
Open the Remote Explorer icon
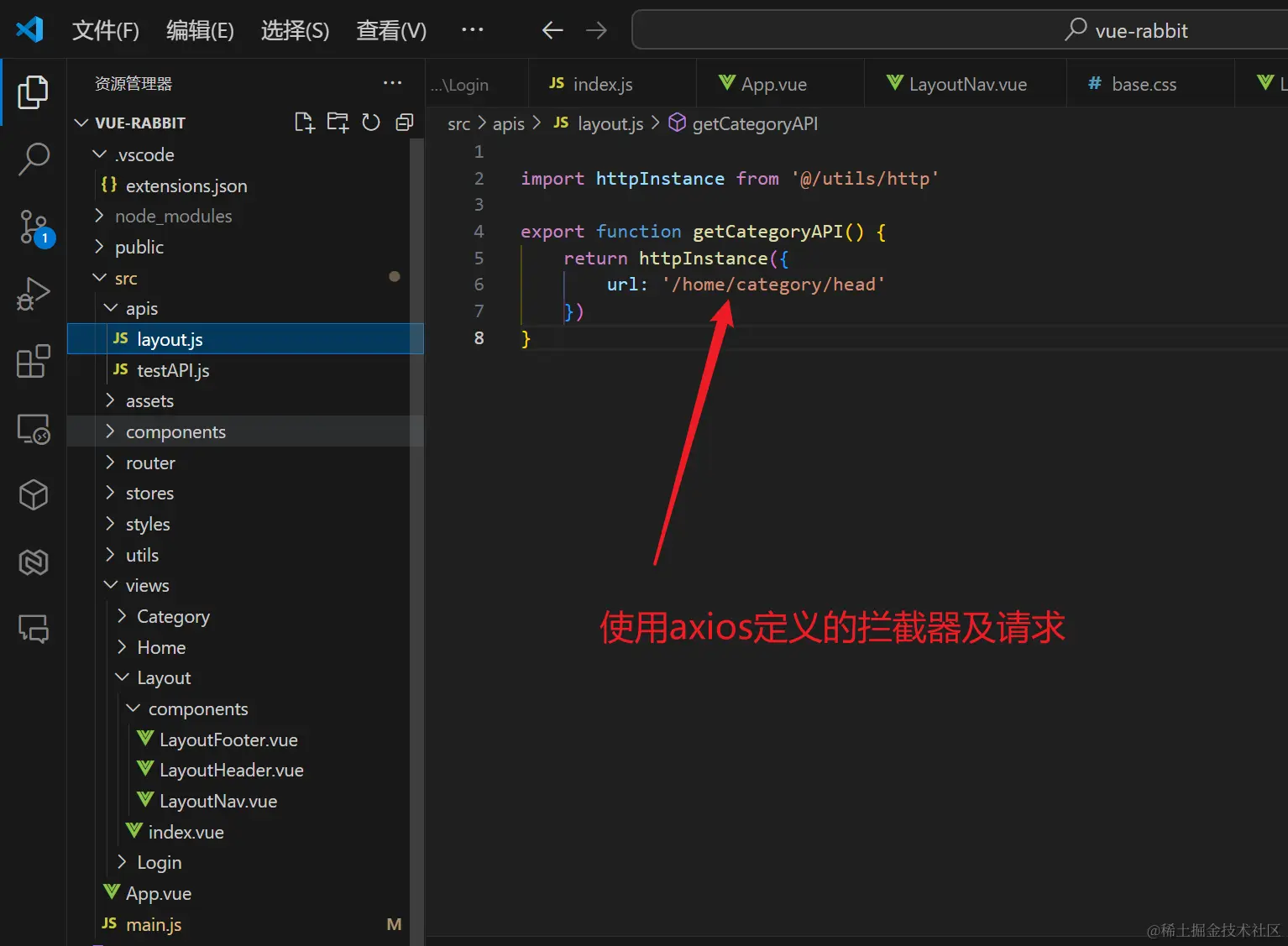click(x=33, y=429)
